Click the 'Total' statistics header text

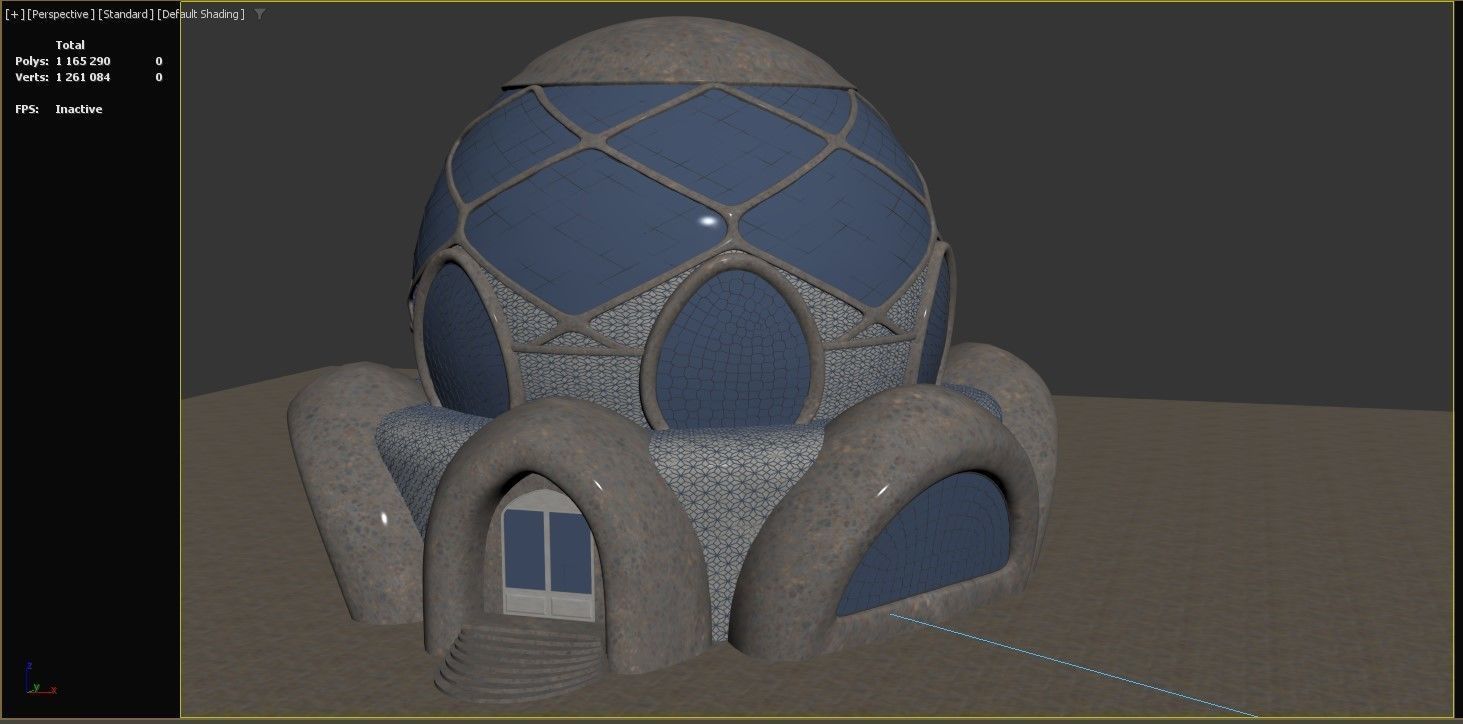pos(70,45)
